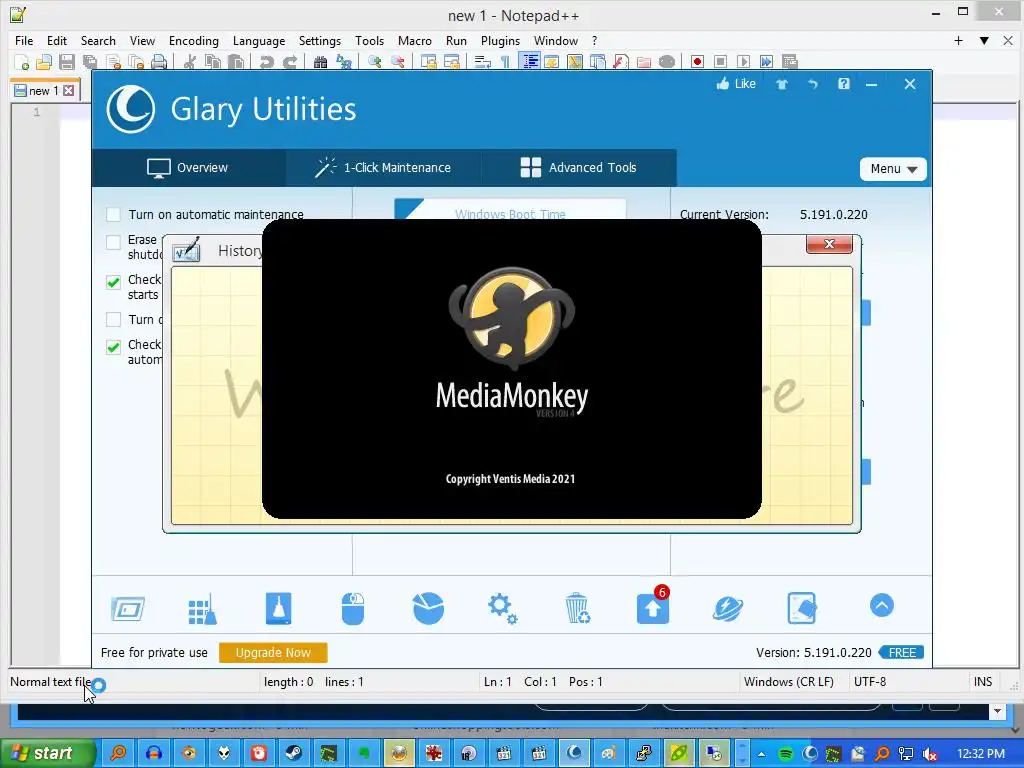This screenshot has height=768, width=1024.
Task: Click Notepad++ Playback macro icon
Action: point(743,62)
